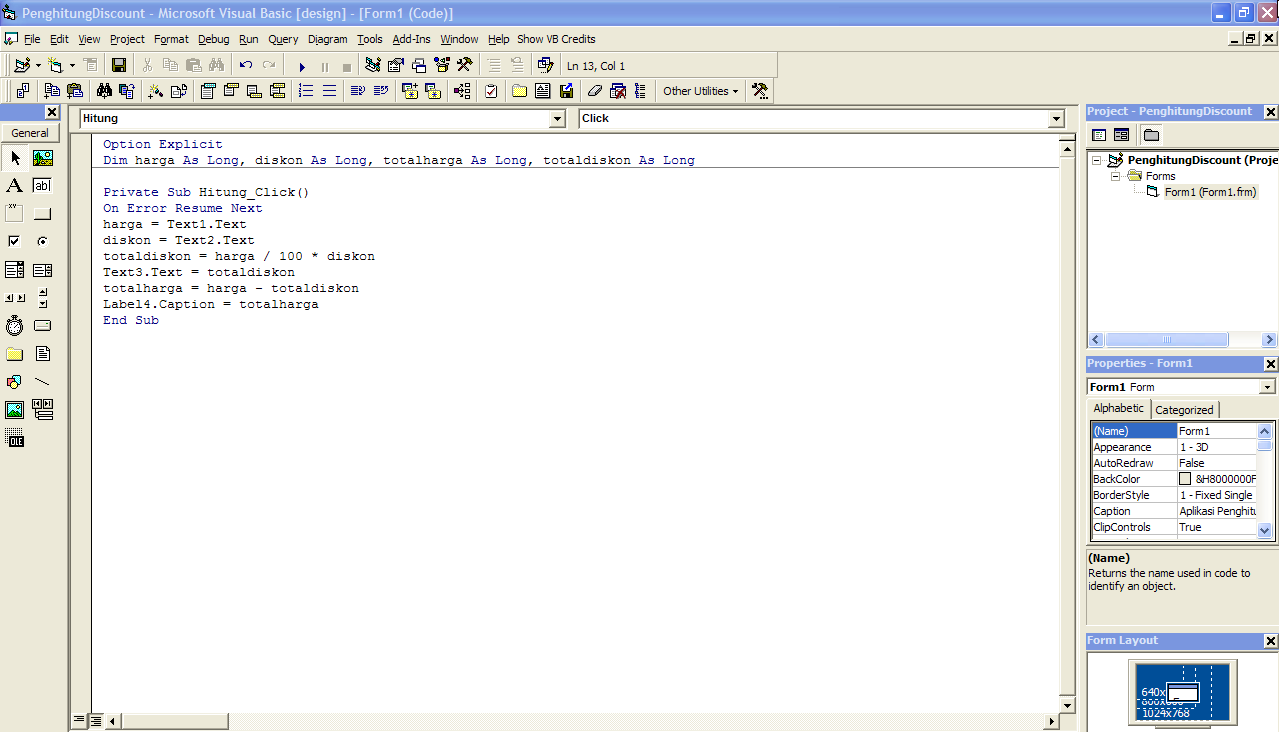
Task: Click the View Code icon in Project Explorer
Action: (x=1098, y=134)
